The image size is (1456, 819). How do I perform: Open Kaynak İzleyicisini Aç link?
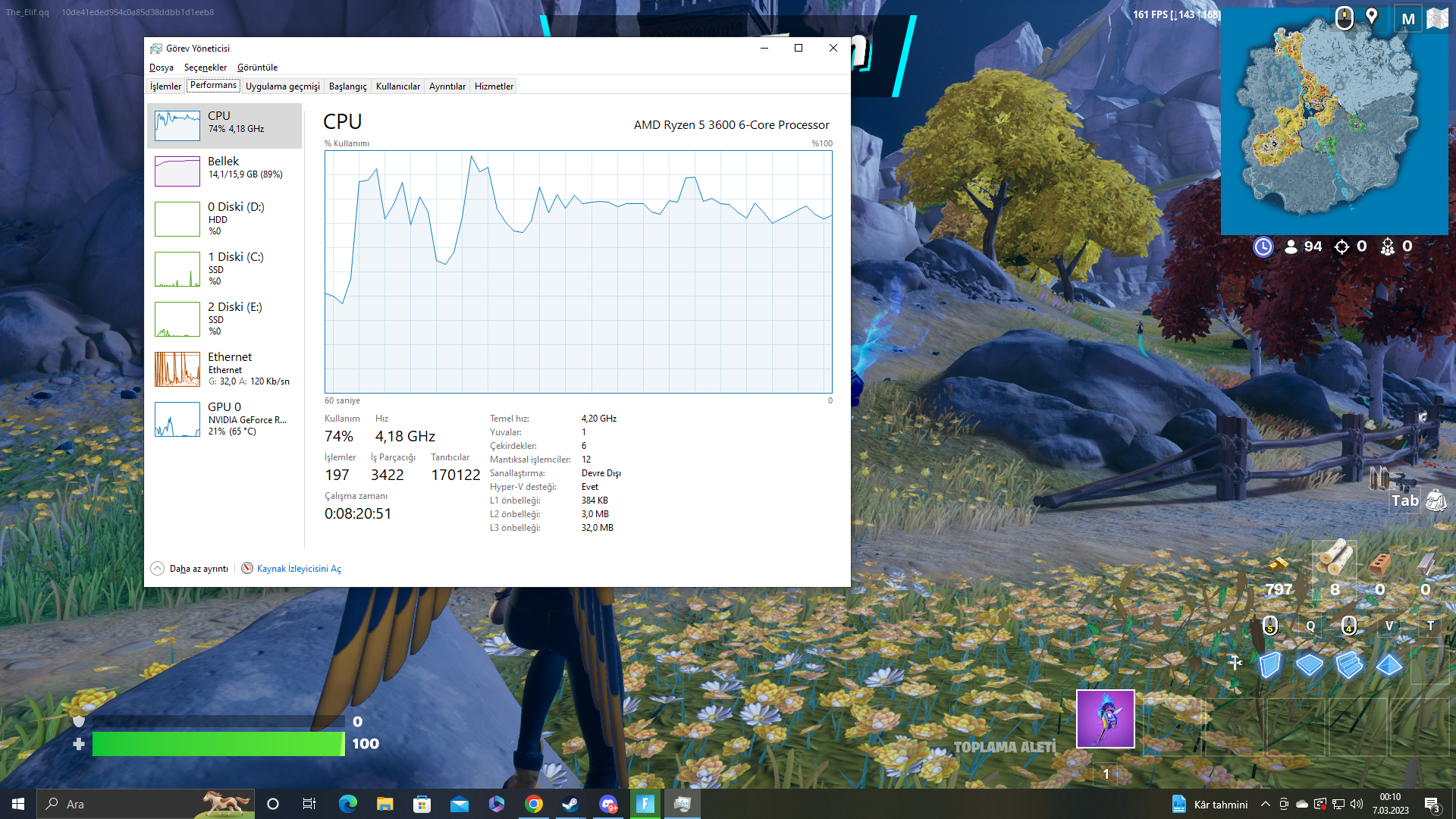point(299,569)
